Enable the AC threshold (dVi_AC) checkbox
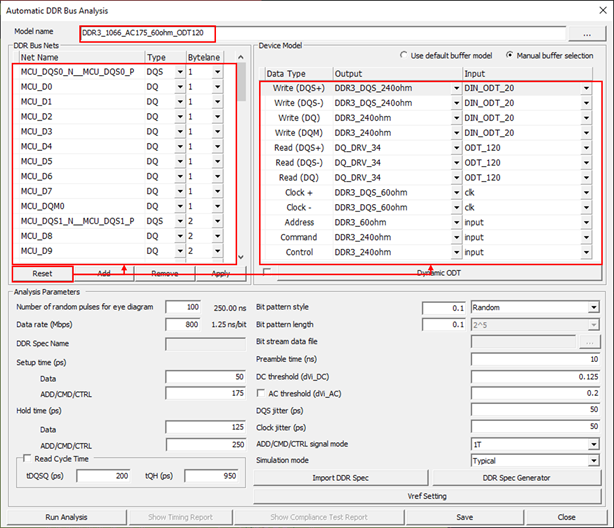 point(262,394)
